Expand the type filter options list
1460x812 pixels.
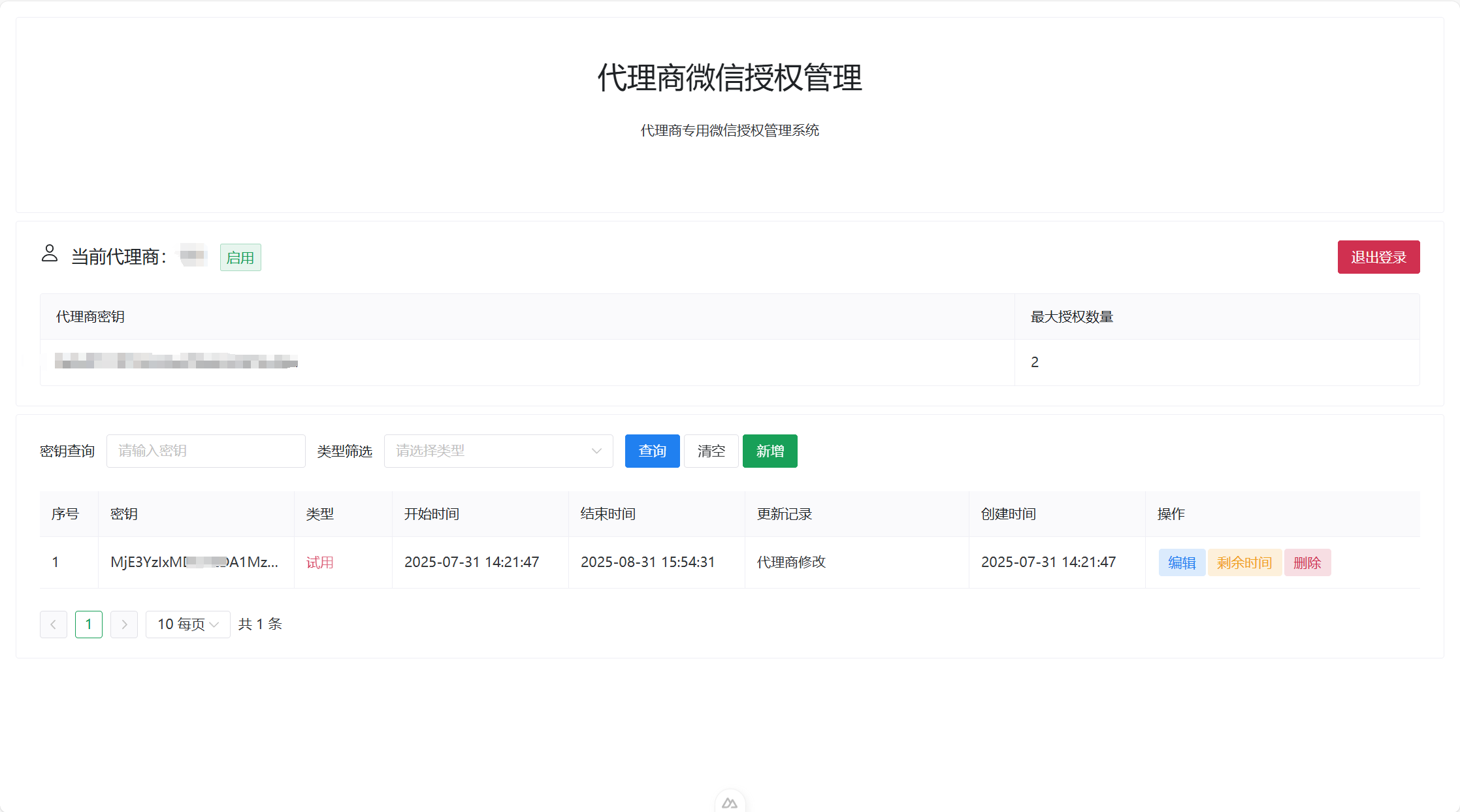498,451
